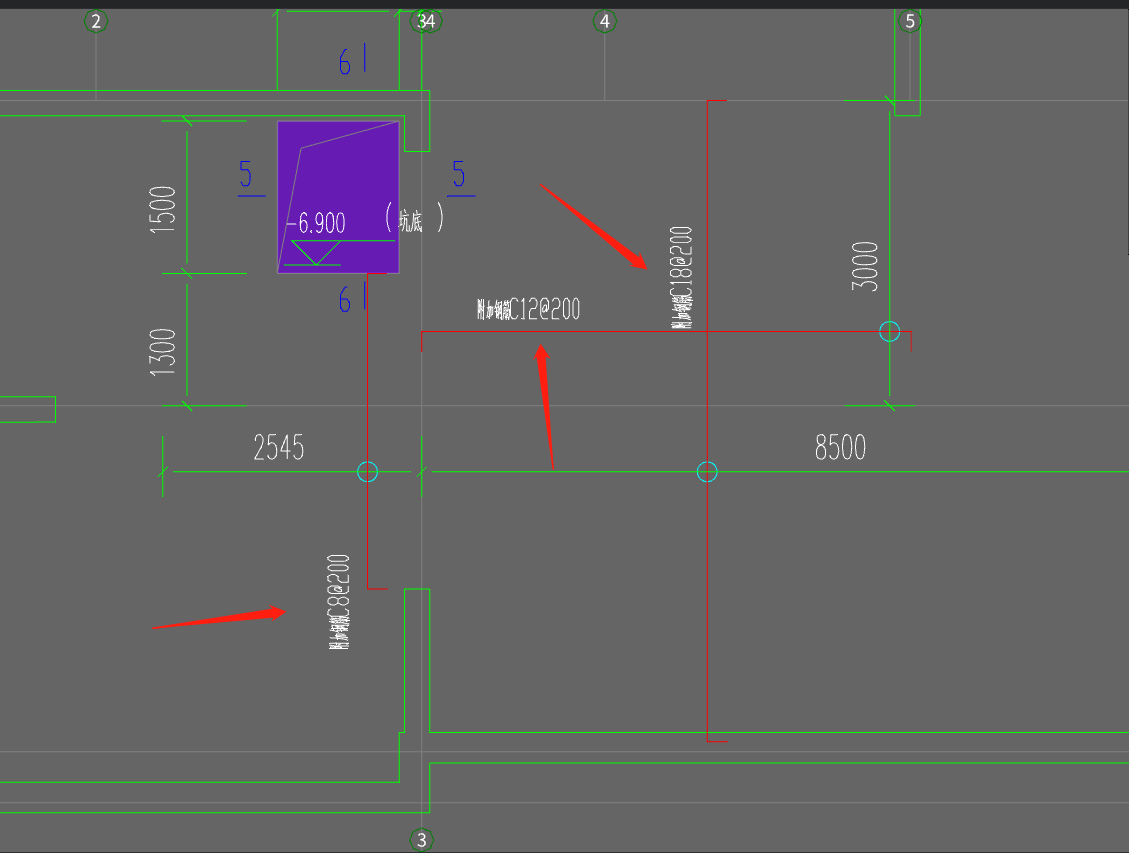Viewport: 1129px width, 853px height.
Task: Click cyan circle at end of 2545 dimension
Action: (368, 471)
